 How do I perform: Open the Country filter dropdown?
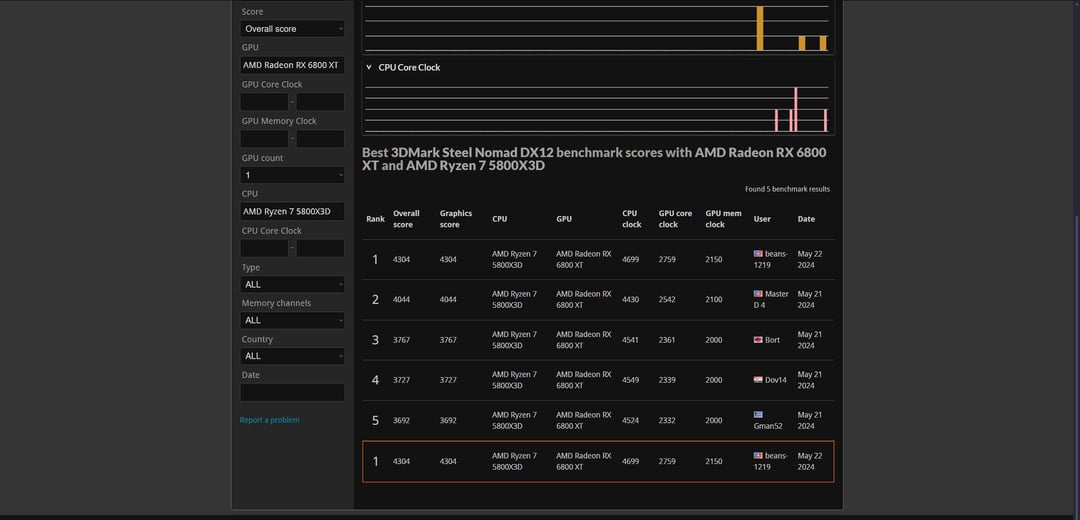pyautogui.click(x=292, y=356)
